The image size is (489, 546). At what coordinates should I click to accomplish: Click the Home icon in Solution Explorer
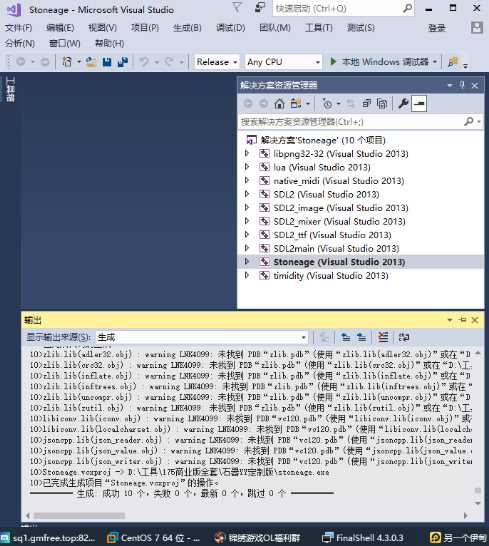(279, 103)
